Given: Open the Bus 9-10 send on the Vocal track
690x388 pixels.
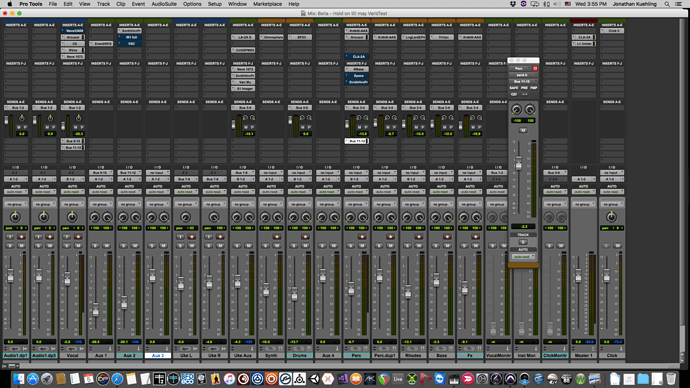Looking at the screenshot, I should [72, 141].
